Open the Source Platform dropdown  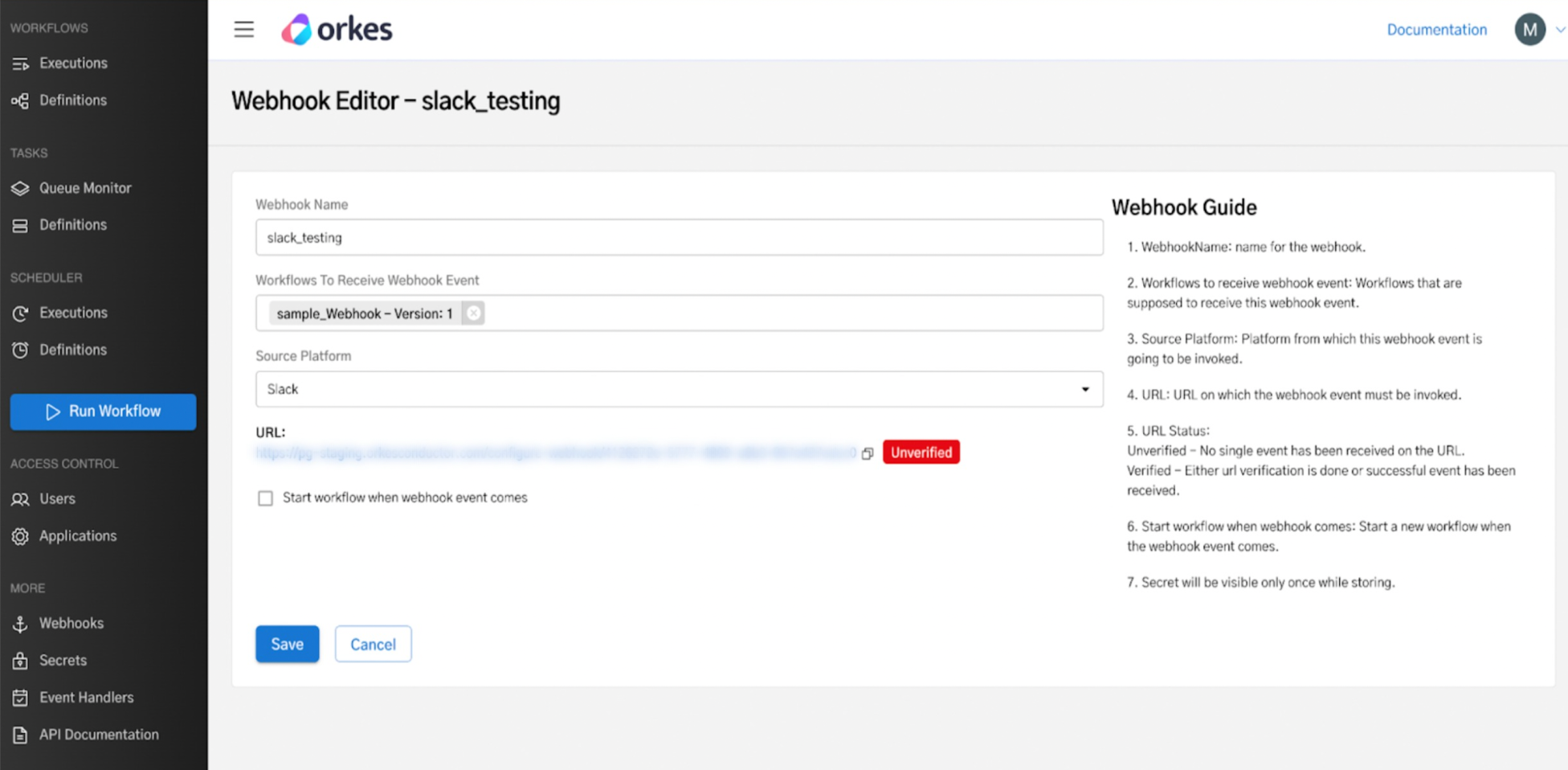(1085, 389)
